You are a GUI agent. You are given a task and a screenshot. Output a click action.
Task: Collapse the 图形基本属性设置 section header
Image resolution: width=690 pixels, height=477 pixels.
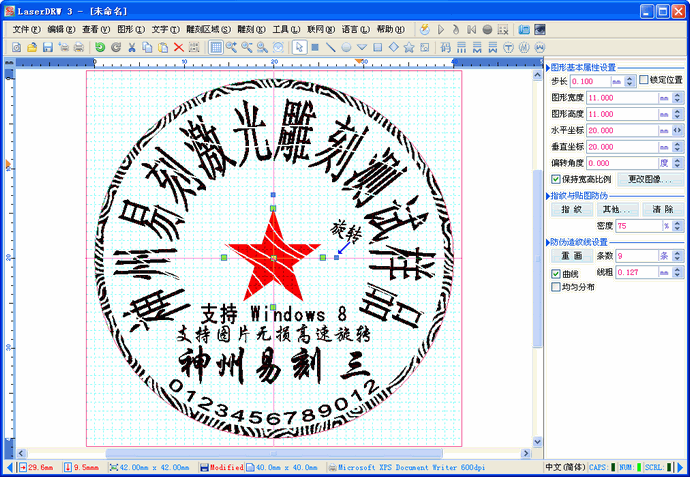coord(583,67)
